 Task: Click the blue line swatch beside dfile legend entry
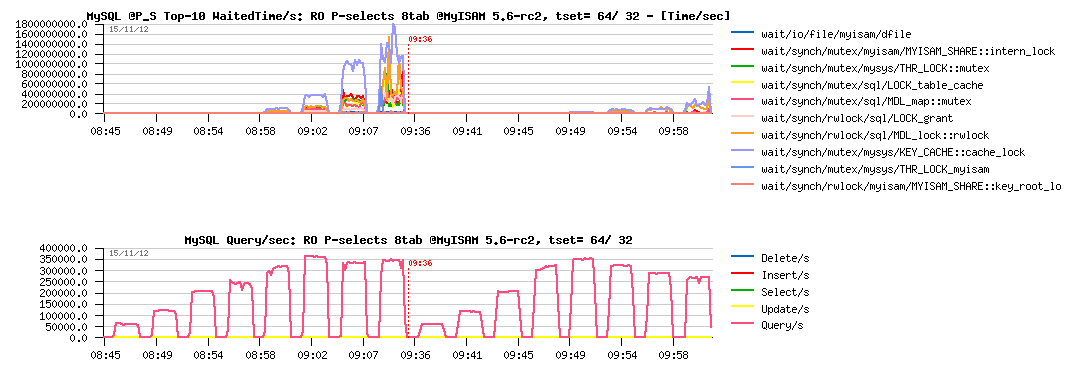[x=742, y=33]
